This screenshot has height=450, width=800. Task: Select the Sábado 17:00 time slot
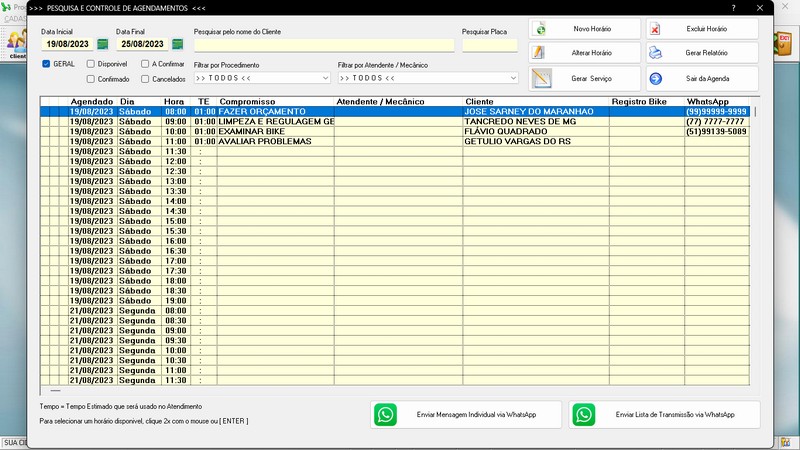pyautogui.click(x=395, y=261)
